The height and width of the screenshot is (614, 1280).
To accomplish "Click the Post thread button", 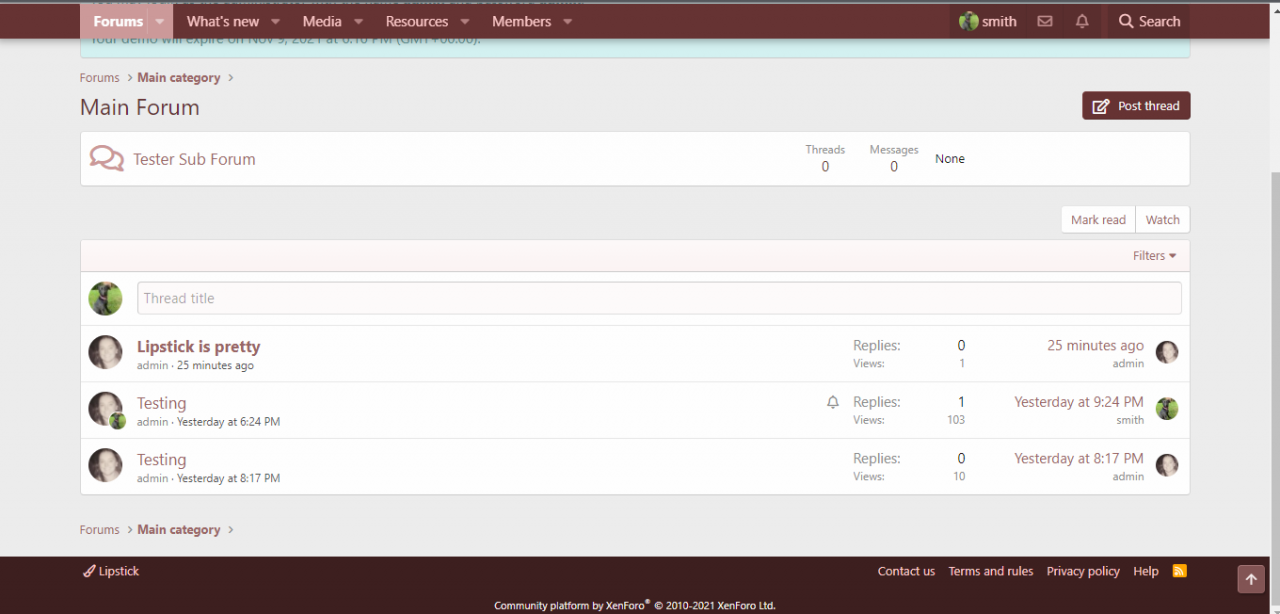I will point(1136,106).
